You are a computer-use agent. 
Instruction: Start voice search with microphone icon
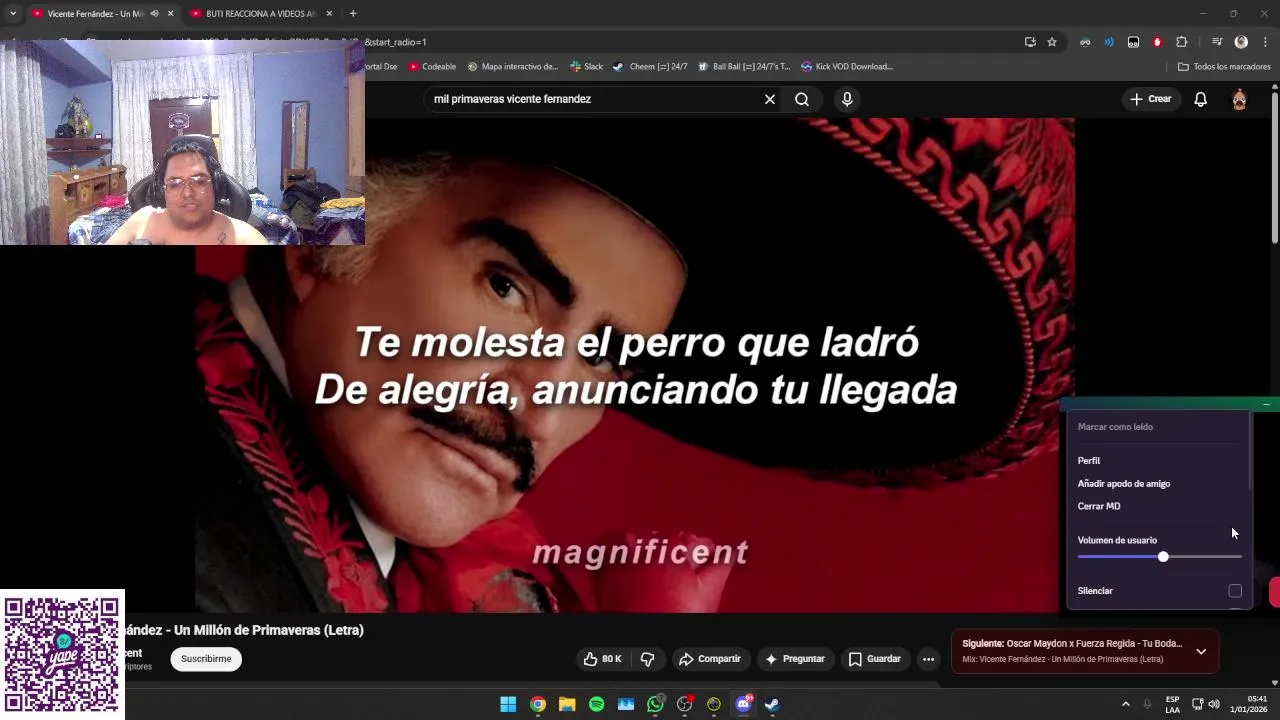(847, 99)
